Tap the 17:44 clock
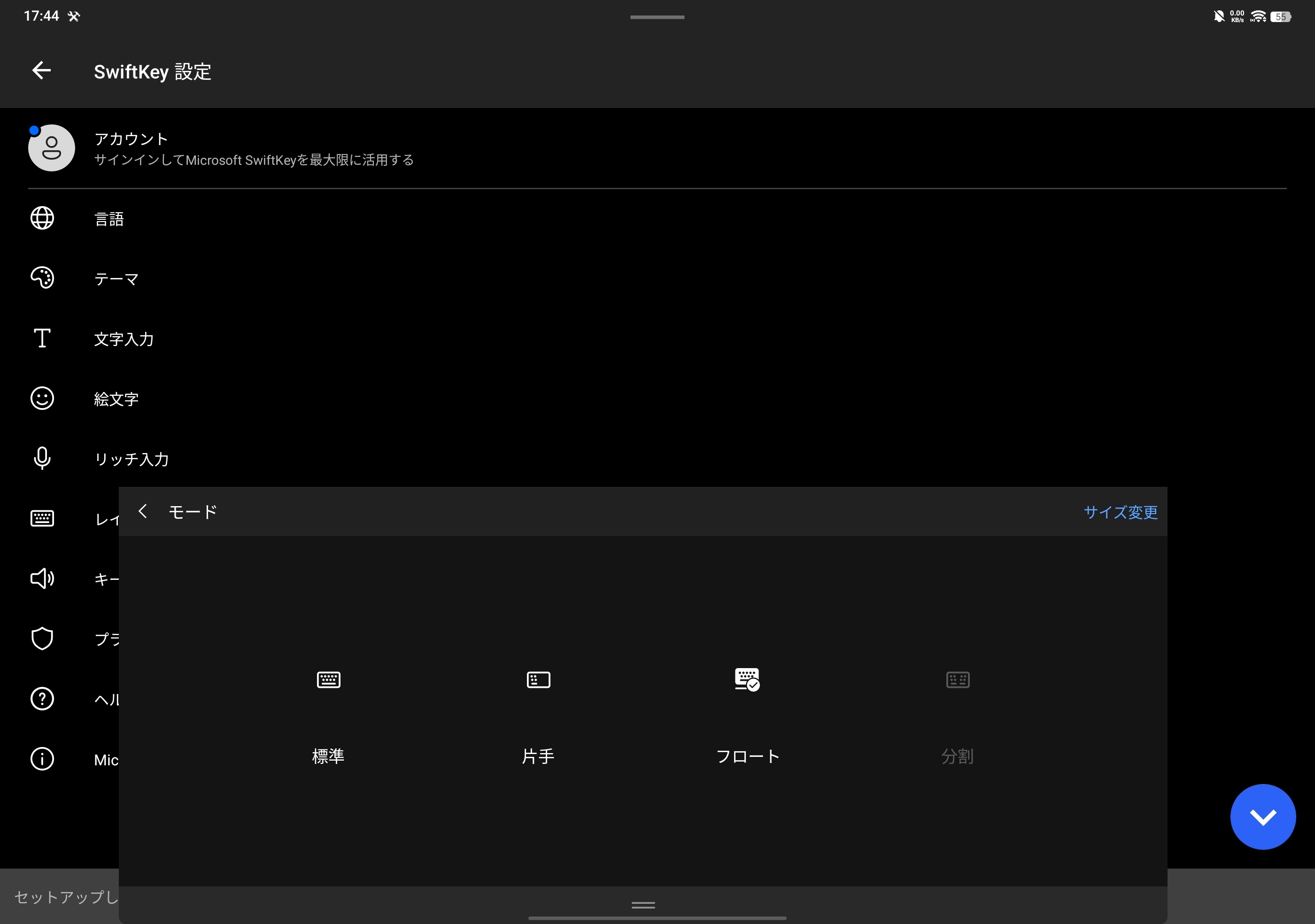 pos(41,16)
